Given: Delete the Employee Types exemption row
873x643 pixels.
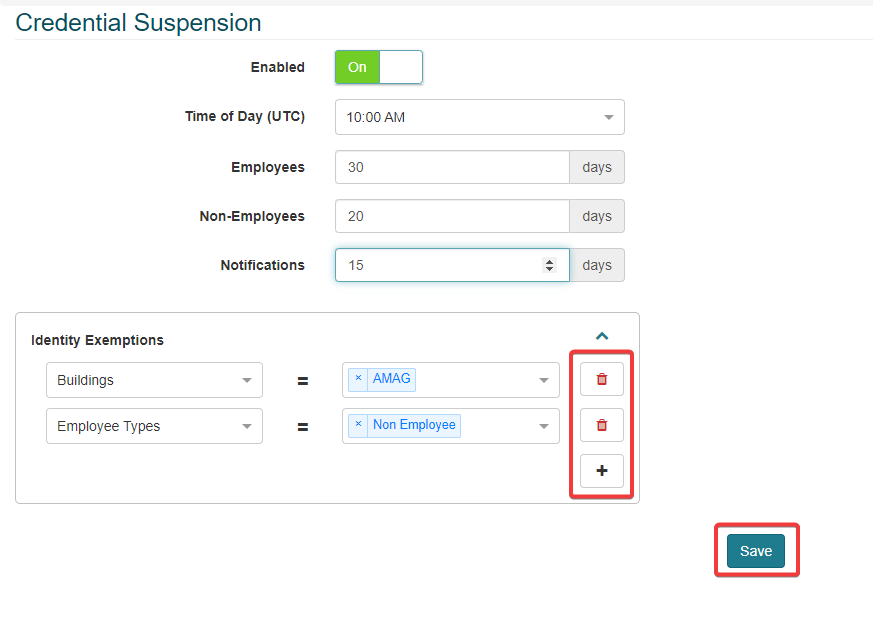Looking at the screenshot, I should 601,426.
